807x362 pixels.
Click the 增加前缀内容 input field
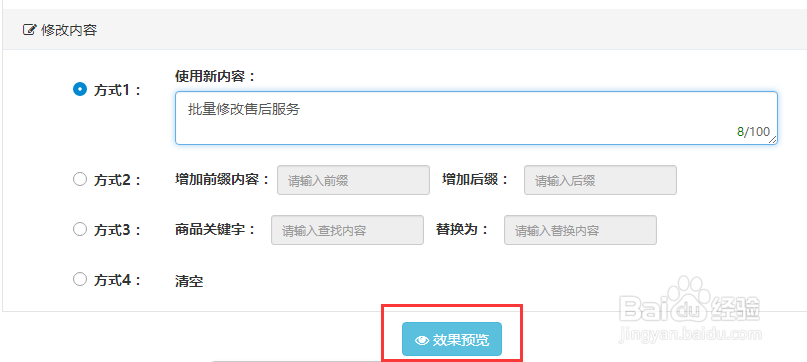pos(353,180)
